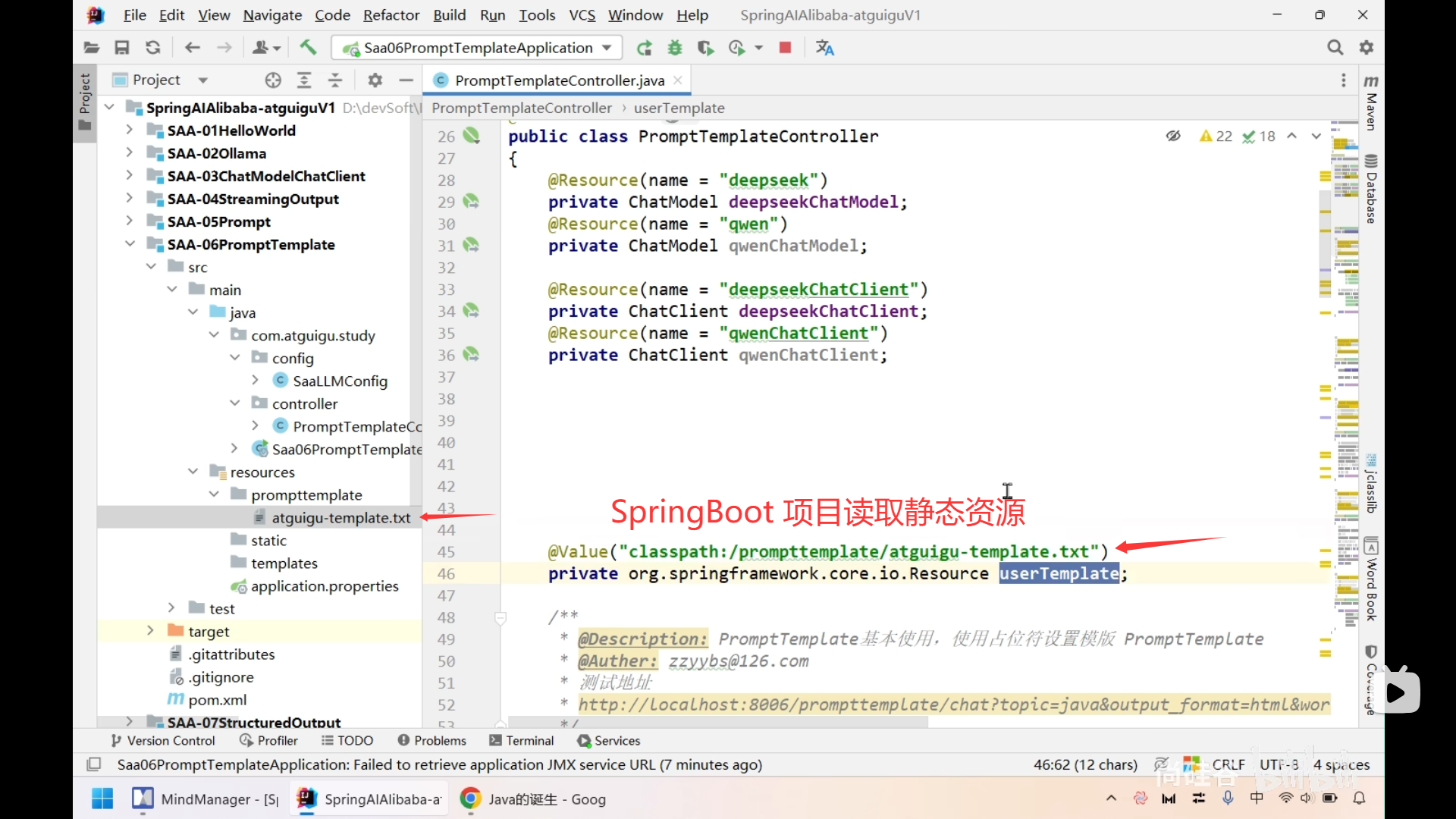
Task: Click Select Opened File target icon
Action: (x=273, y=80)
